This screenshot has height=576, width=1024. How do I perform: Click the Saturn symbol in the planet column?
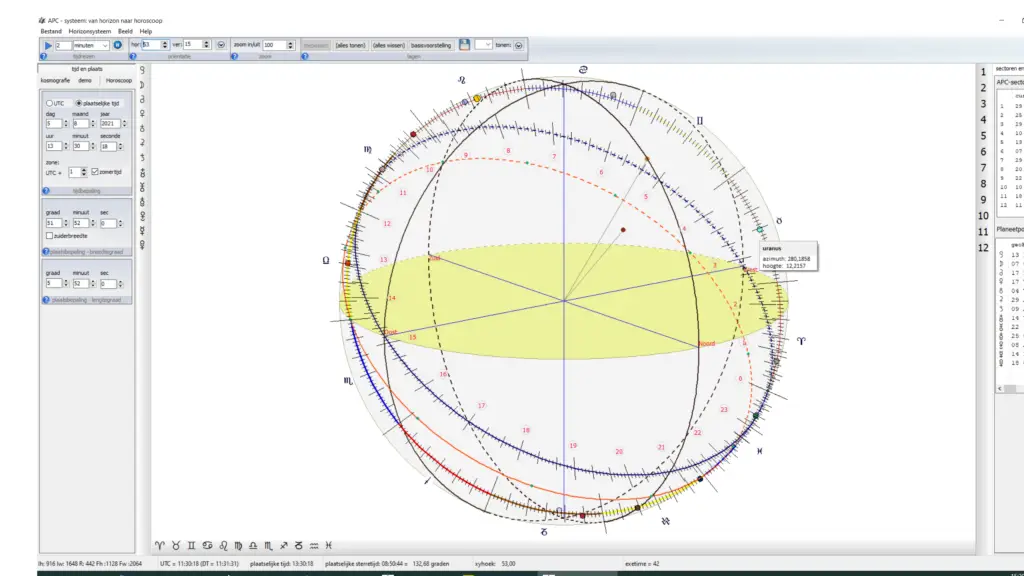point(142,157)
